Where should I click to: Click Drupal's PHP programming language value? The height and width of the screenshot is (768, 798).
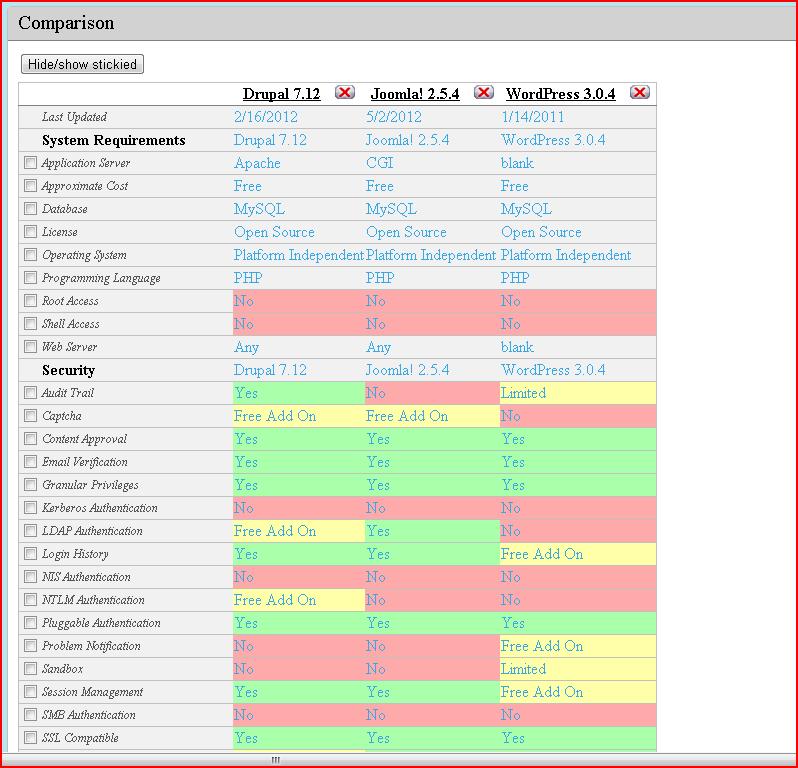248,278
